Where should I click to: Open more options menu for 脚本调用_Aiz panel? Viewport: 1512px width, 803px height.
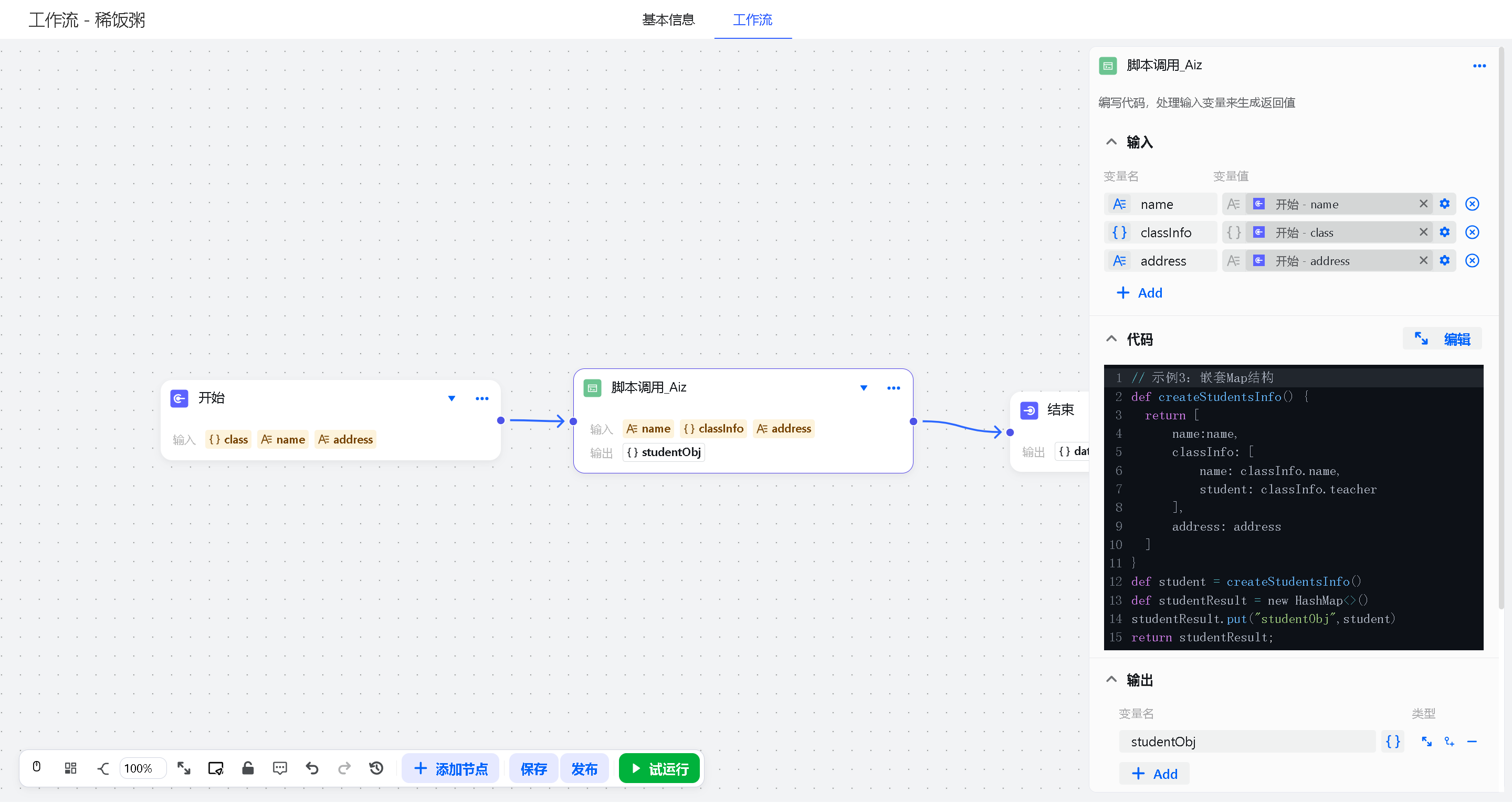[1479, 66]
